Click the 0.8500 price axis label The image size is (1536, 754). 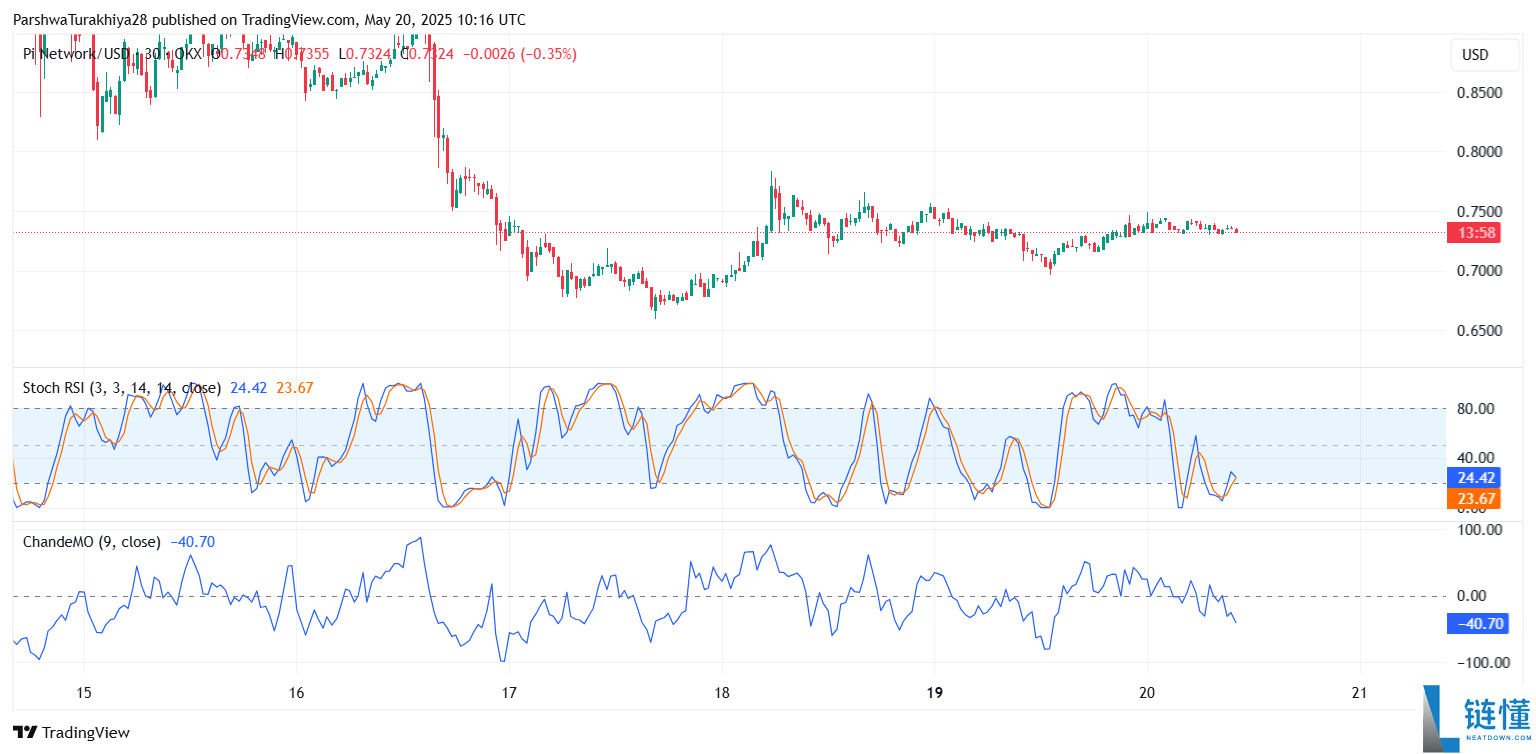coord(1476,93)
